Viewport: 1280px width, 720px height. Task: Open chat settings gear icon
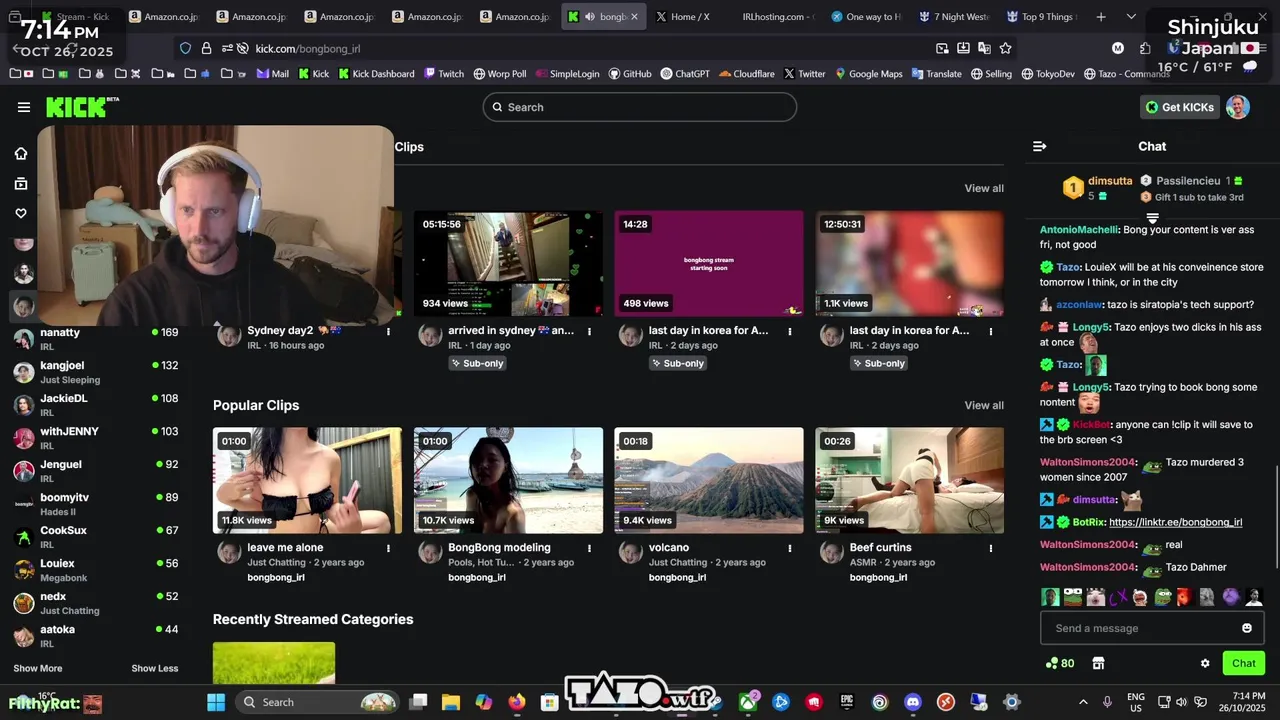click(x=1205, y=663)
